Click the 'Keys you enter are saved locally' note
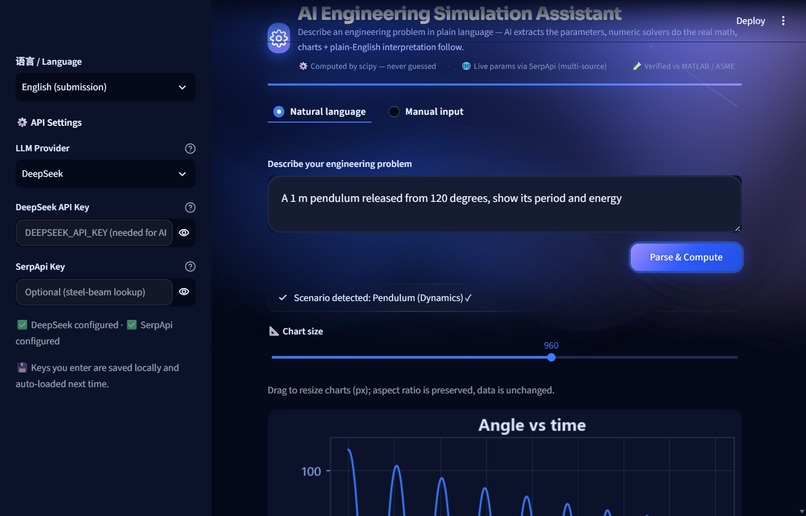806x516 pixels. click(98, 376)
